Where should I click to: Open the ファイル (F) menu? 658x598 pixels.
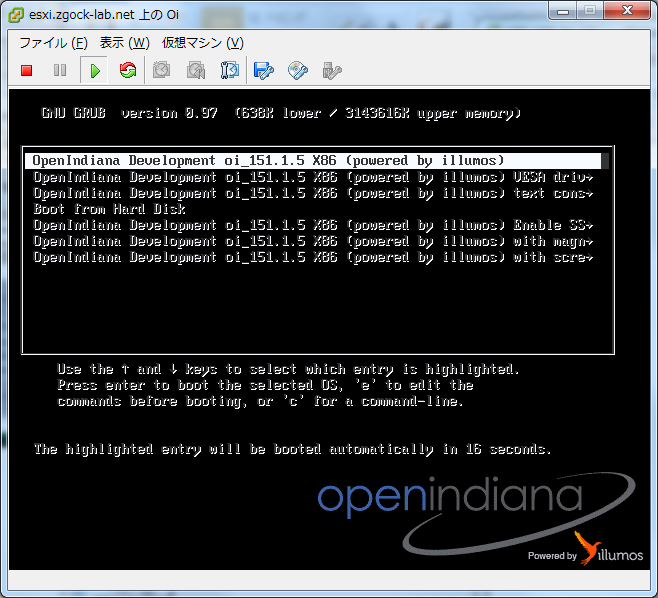click(x=54, y=43)
